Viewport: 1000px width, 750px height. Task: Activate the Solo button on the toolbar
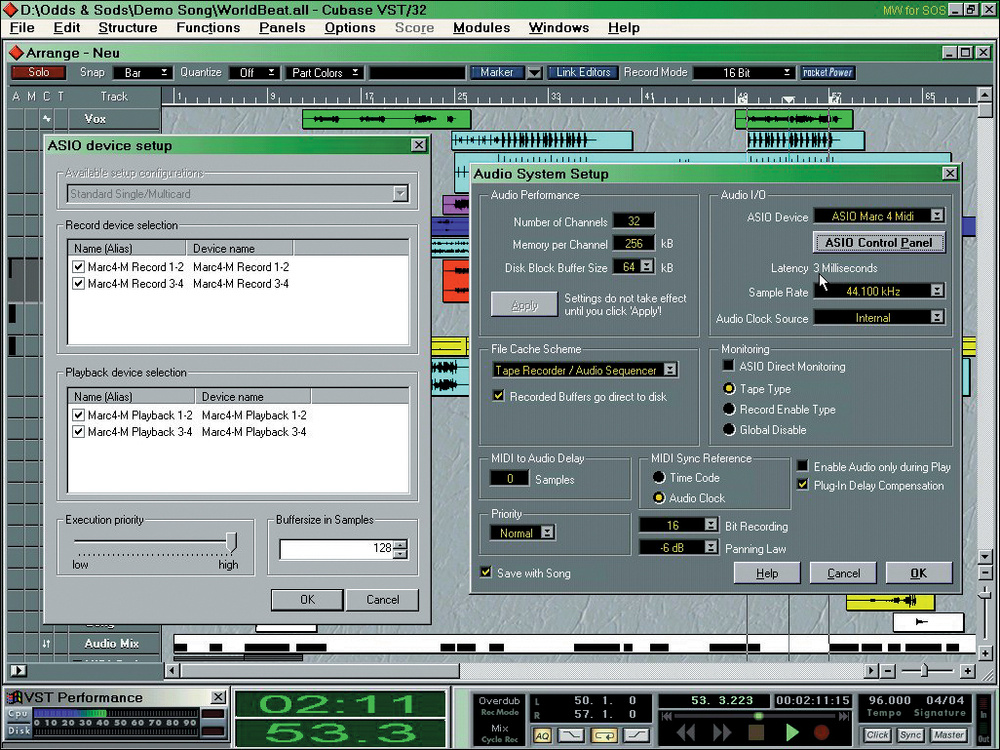pyautogui.click(x=38, y=72)
